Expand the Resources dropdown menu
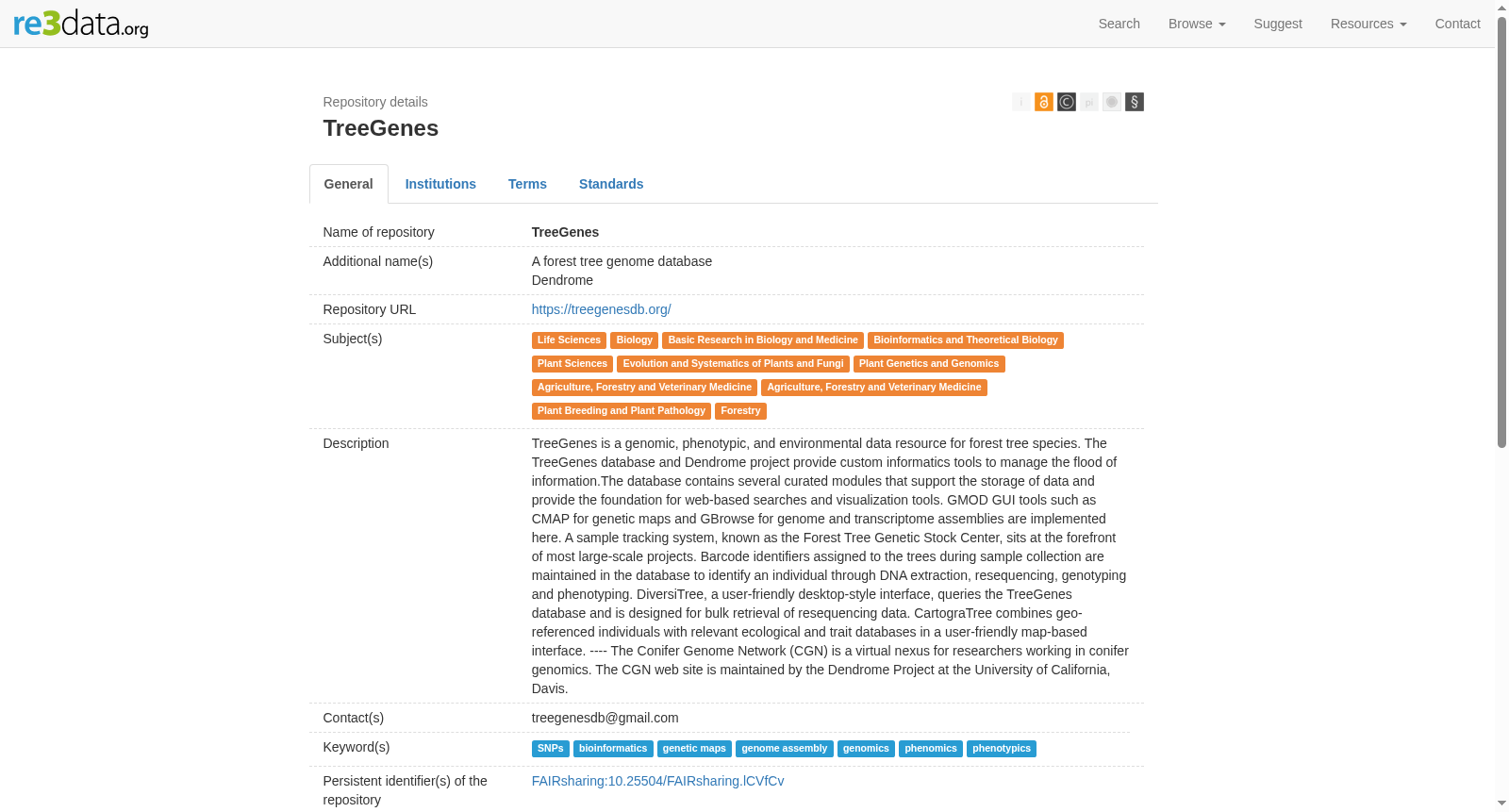Screen dimensions: 1509x812 (x=1368, y=24)
